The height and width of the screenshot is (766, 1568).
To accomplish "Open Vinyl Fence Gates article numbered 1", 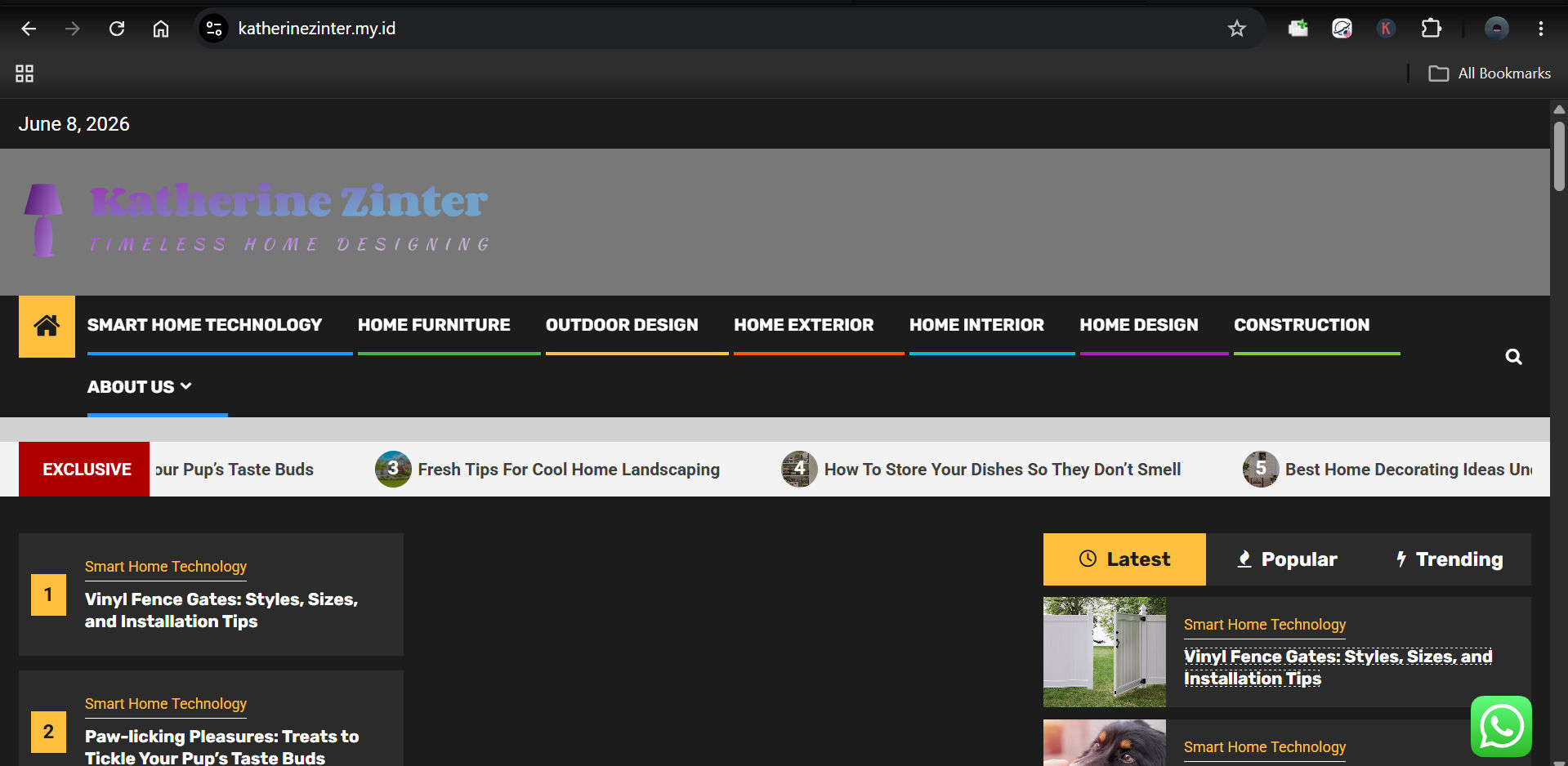I will point(221,610).
